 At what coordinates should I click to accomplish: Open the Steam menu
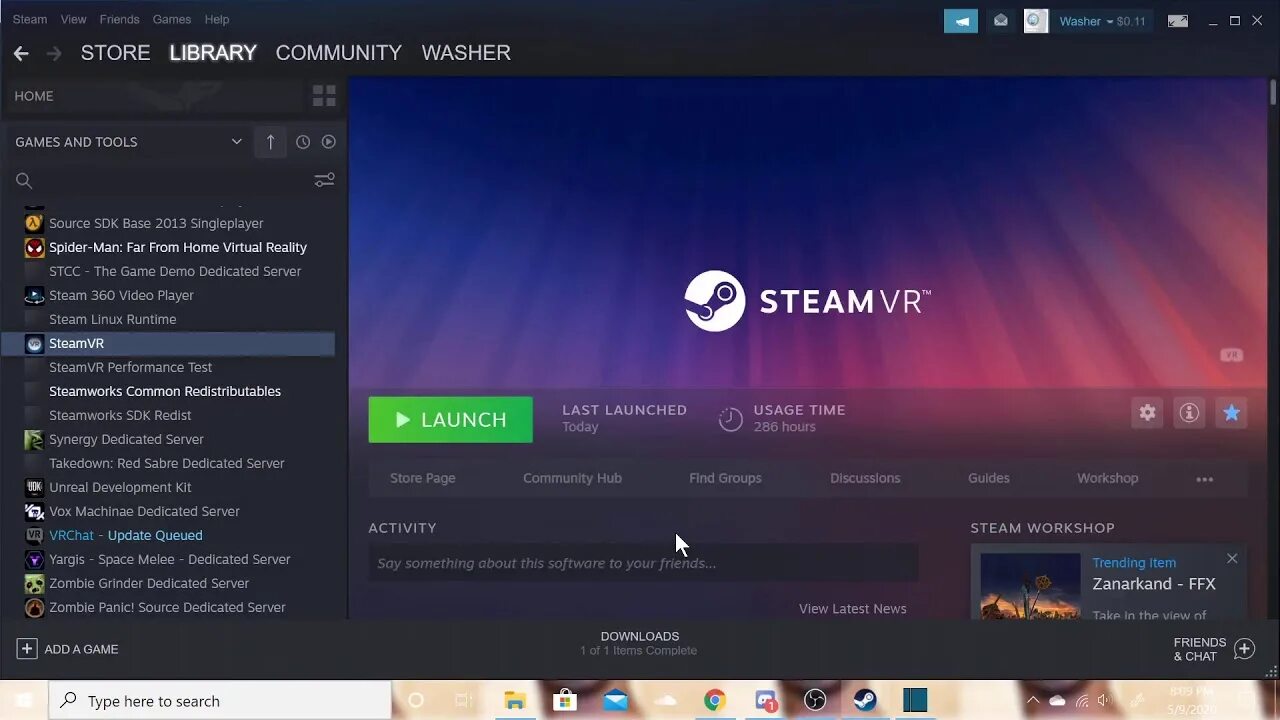point(30,19)
